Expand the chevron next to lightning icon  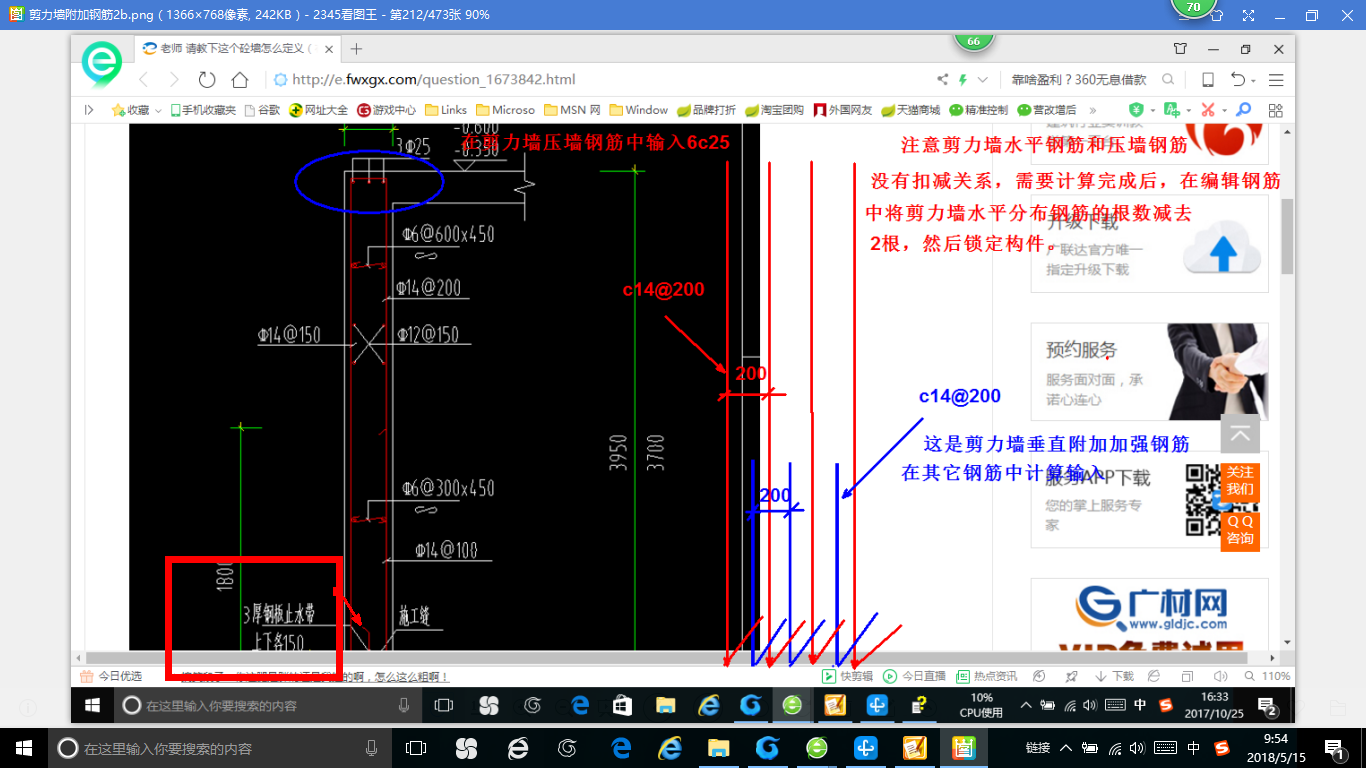point(983,80)
